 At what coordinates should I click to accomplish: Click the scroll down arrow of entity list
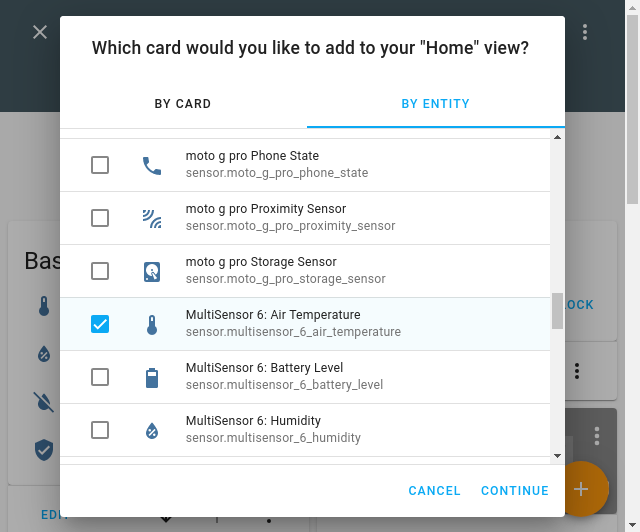click(x=557, y=456)
